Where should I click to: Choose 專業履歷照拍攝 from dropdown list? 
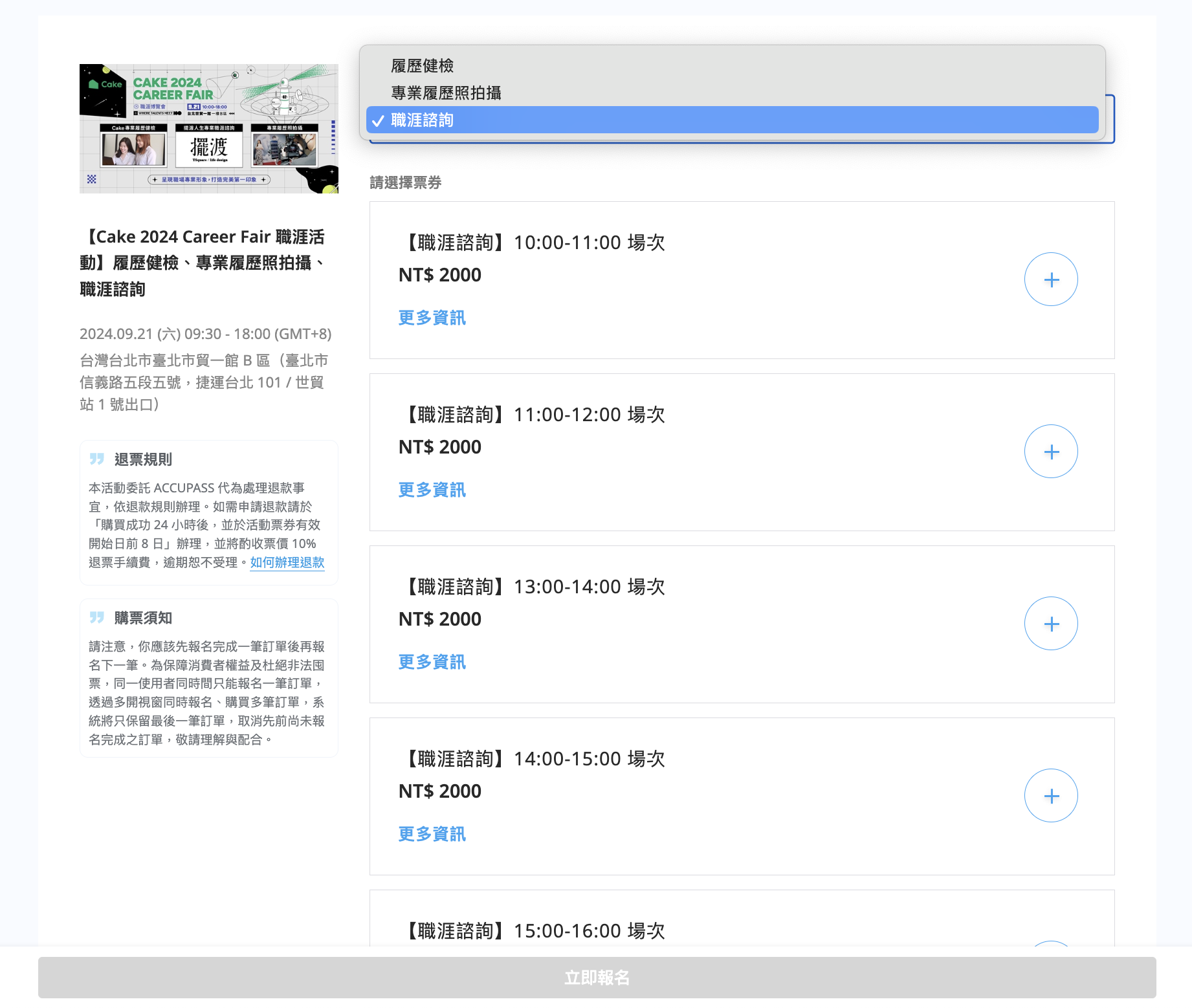point(446,93)
